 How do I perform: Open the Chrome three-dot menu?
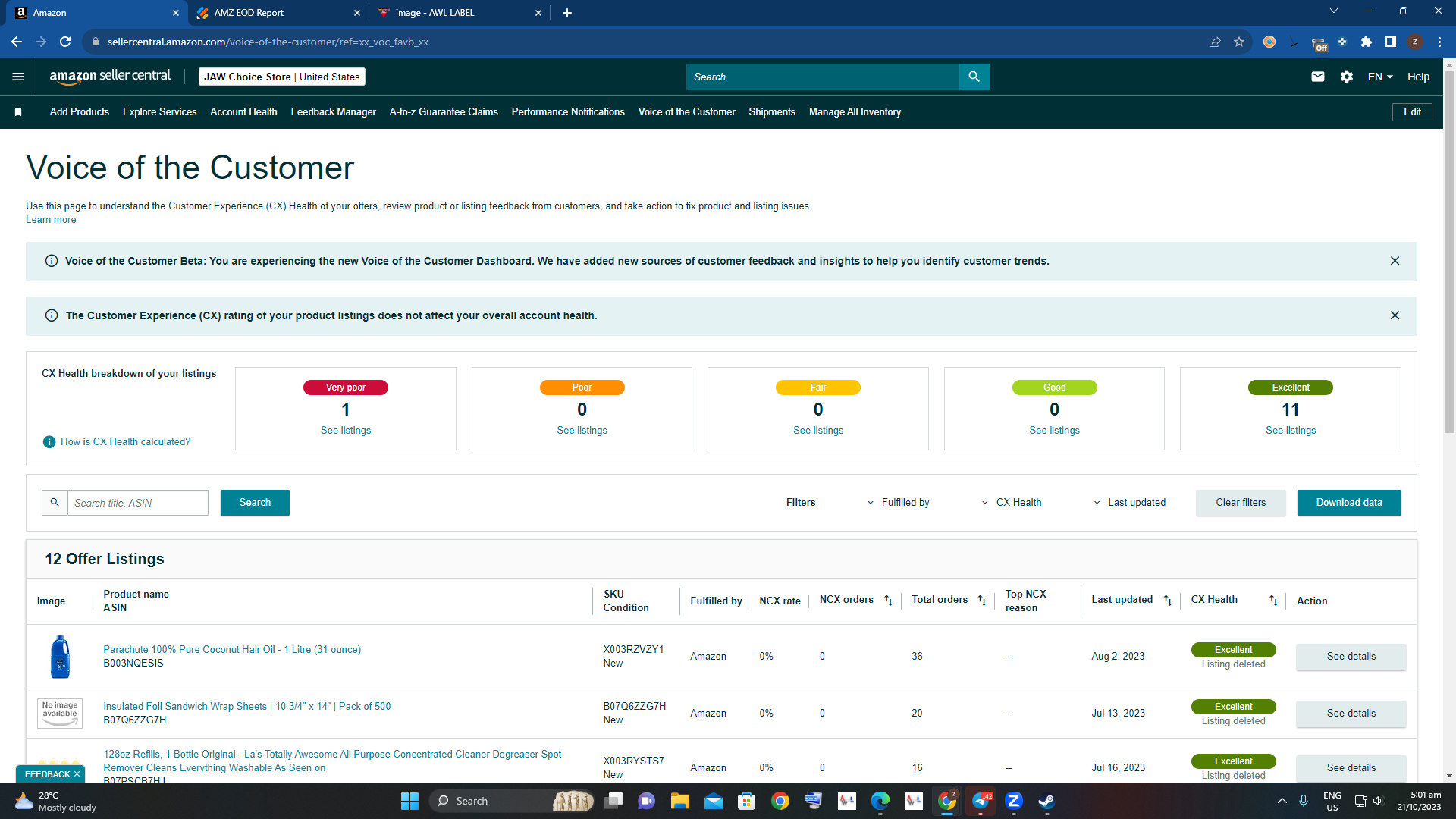[1439, 42]
